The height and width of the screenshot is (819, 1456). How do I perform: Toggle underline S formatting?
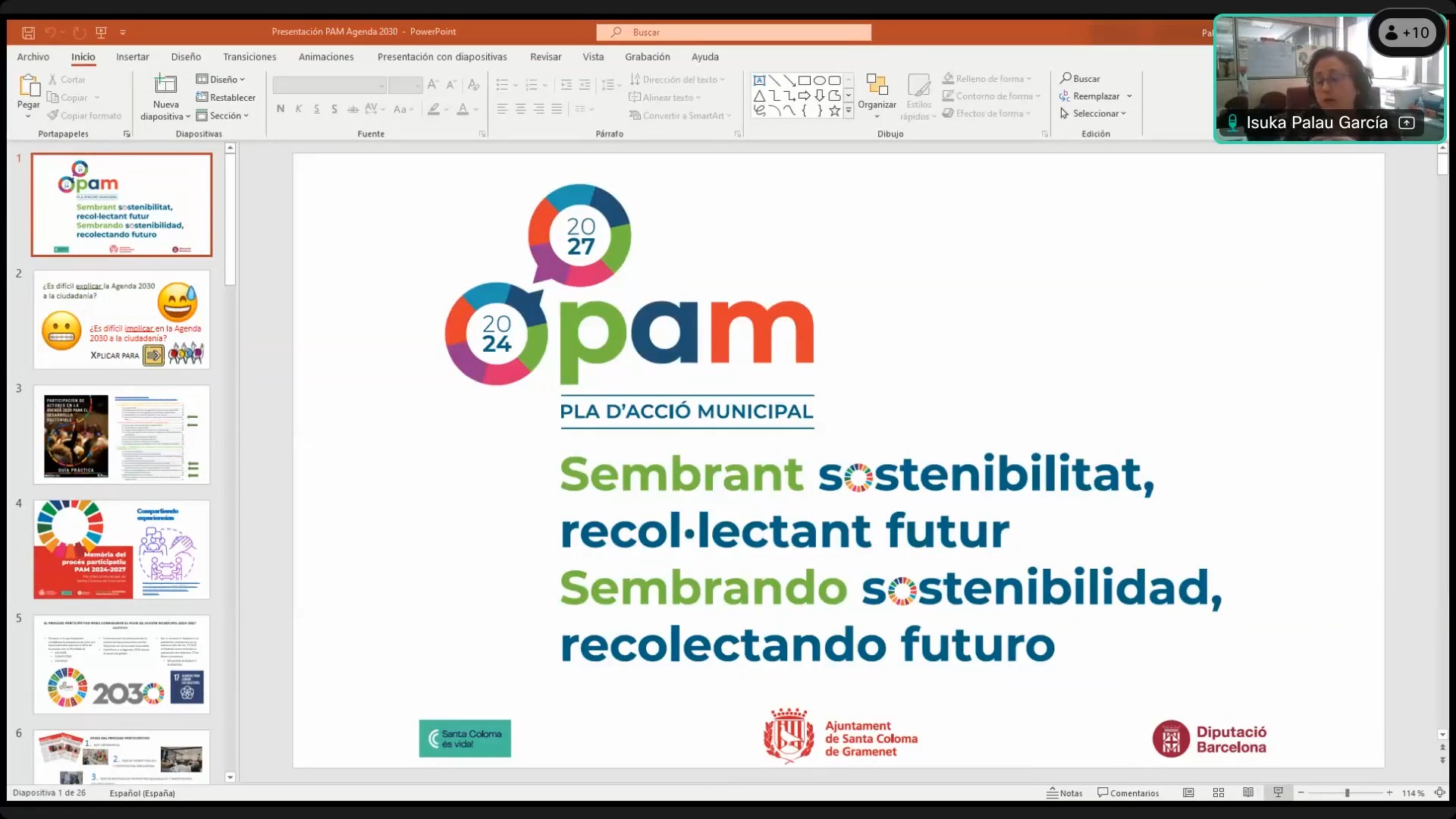[316, 109]
